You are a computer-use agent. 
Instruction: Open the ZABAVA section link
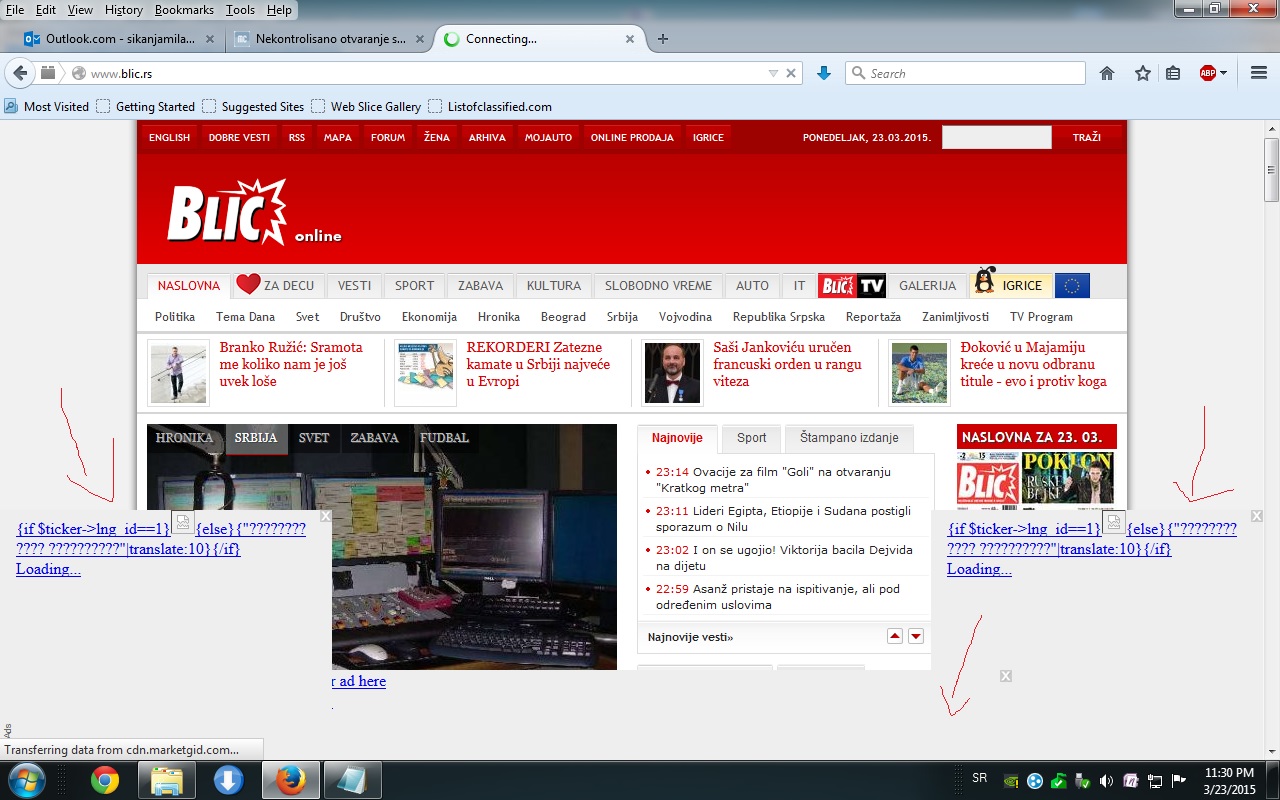480,286
